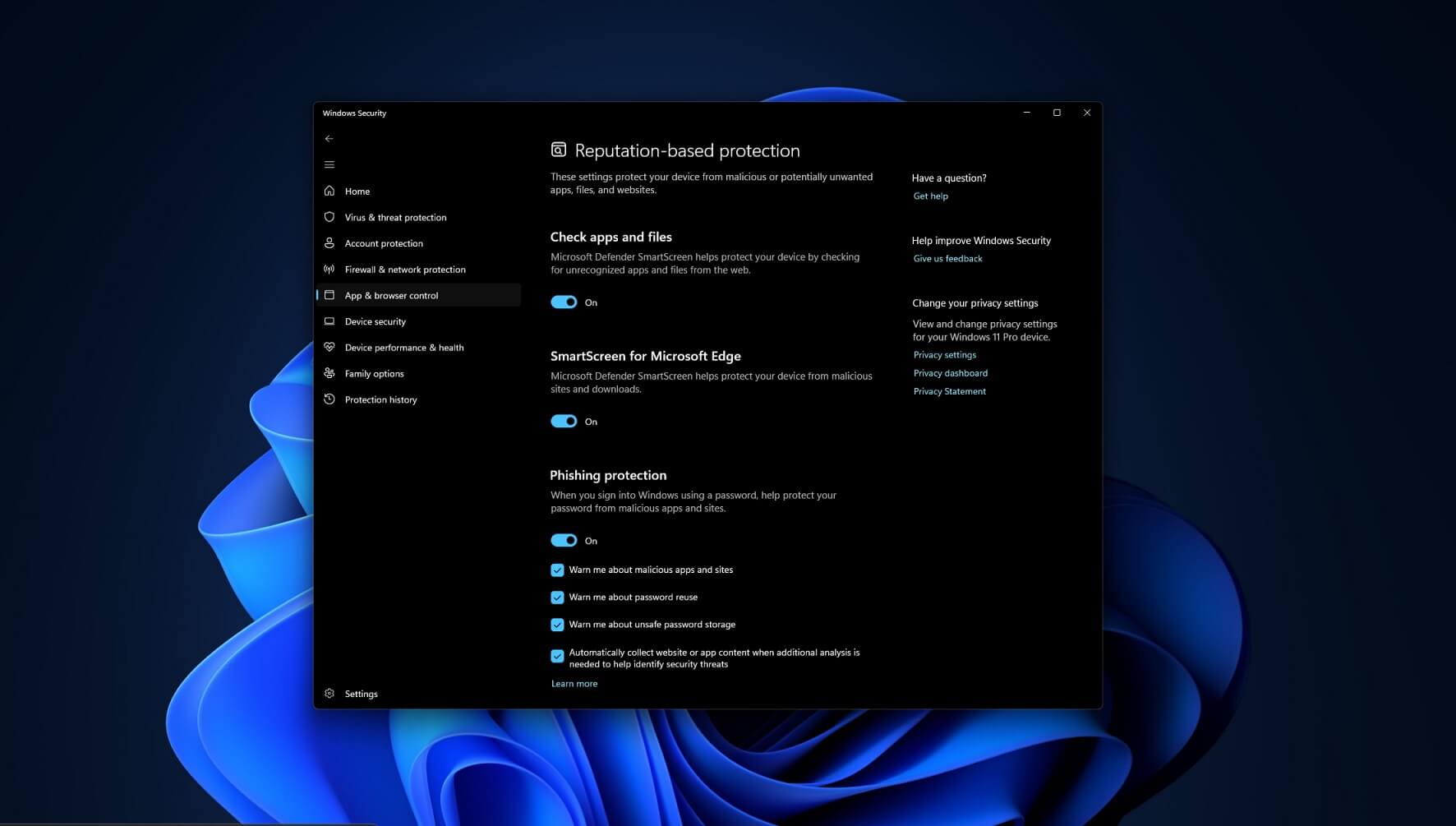The image size is (1456, 826).
Task: Click Give us feedback
Action: click(947, 258)
